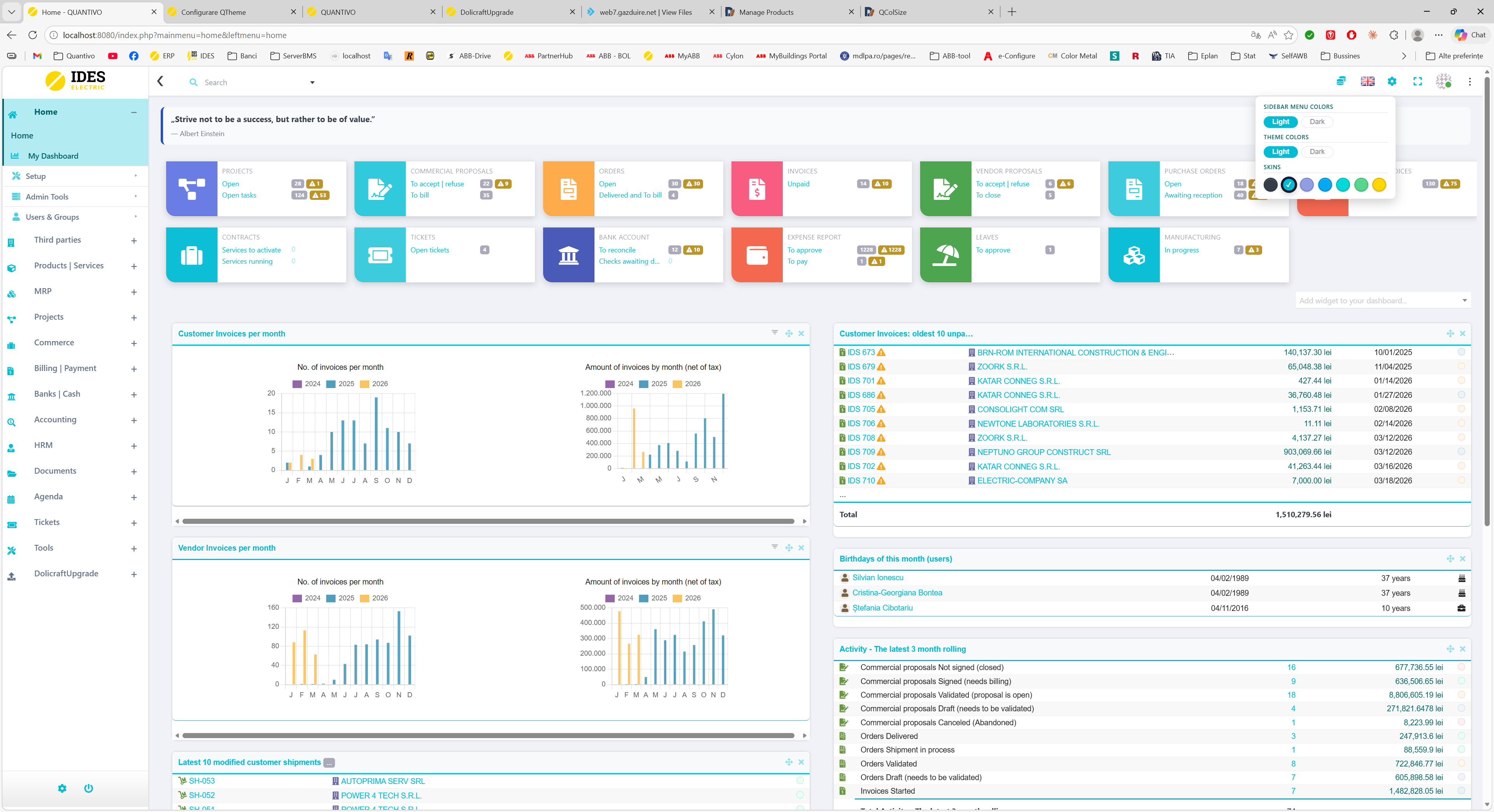Screen dimensions: 1494x812
Task: Open My Dashboard in sidebar
Action: [x=53, y=156]
